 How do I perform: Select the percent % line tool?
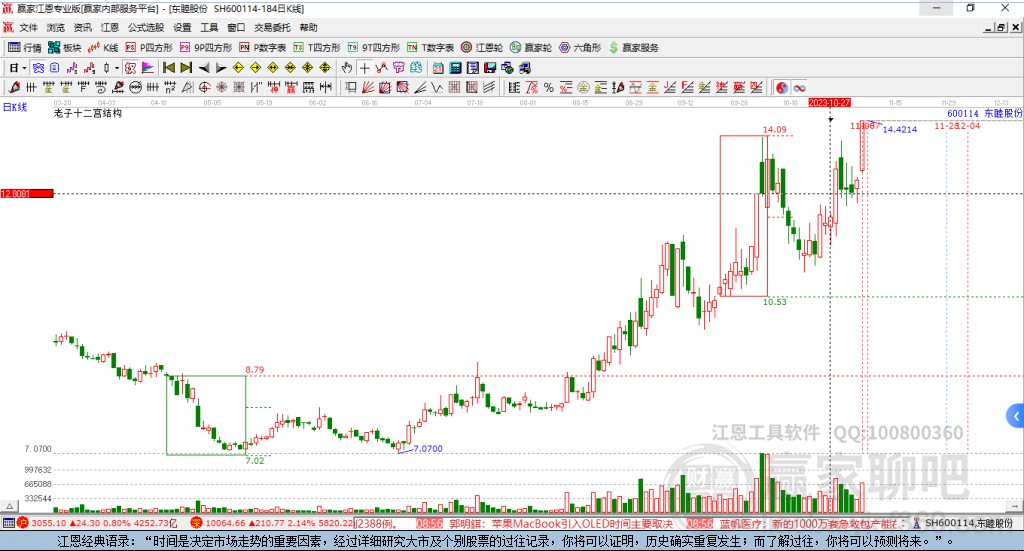click(x=549, y=87)
